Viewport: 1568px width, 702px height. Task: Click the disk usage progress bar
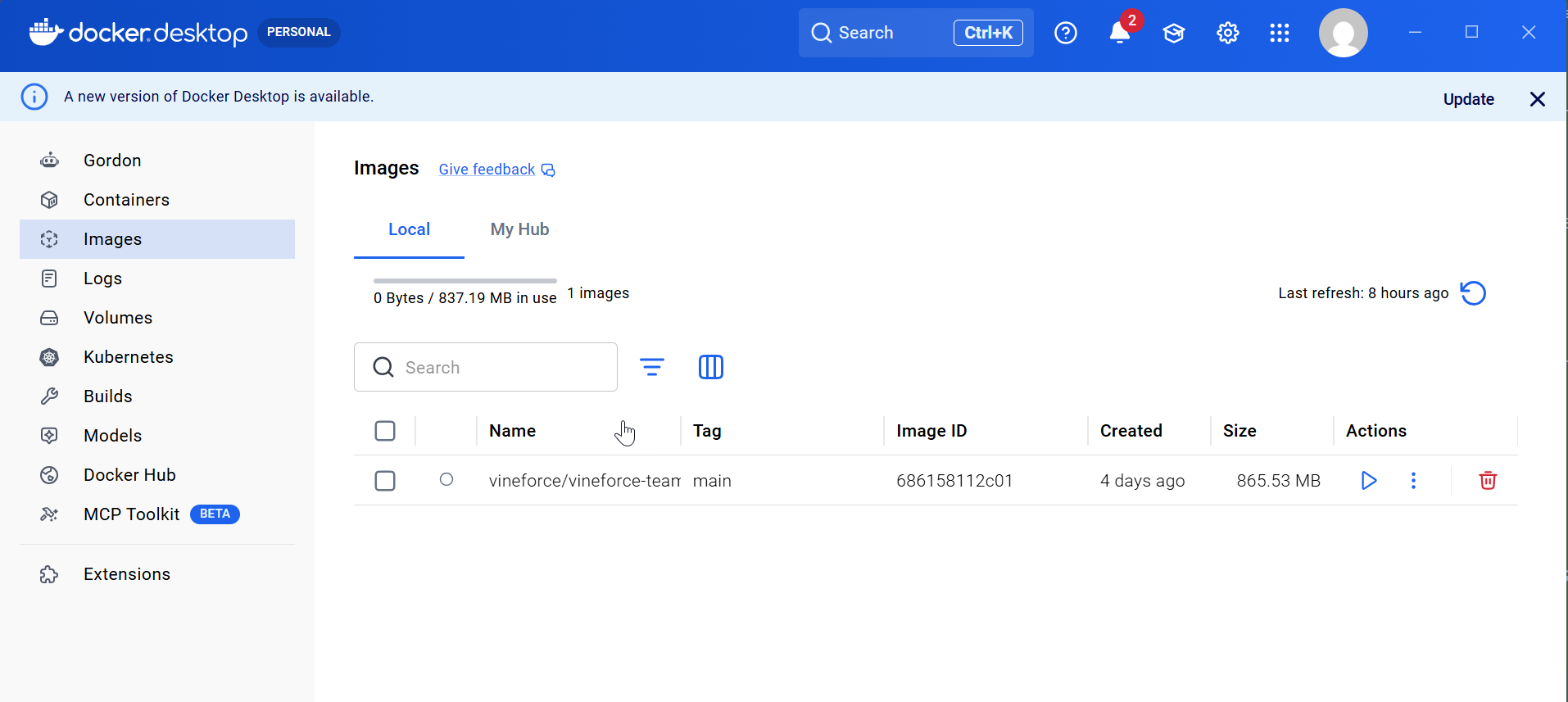coord(465,280)
